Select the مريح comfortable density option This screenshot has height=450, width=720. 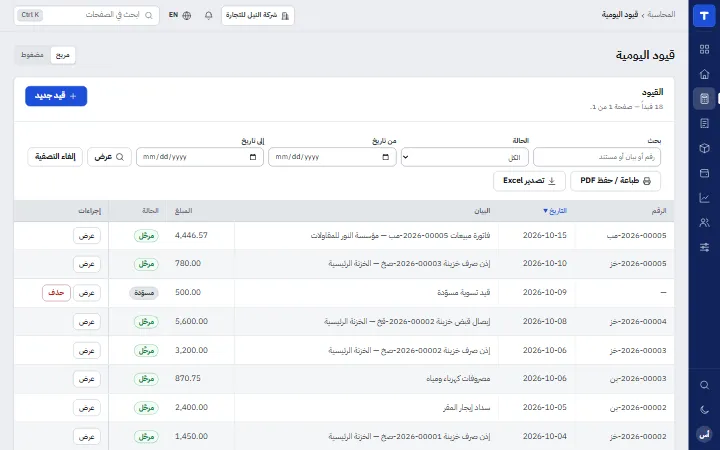coord(62,55)
